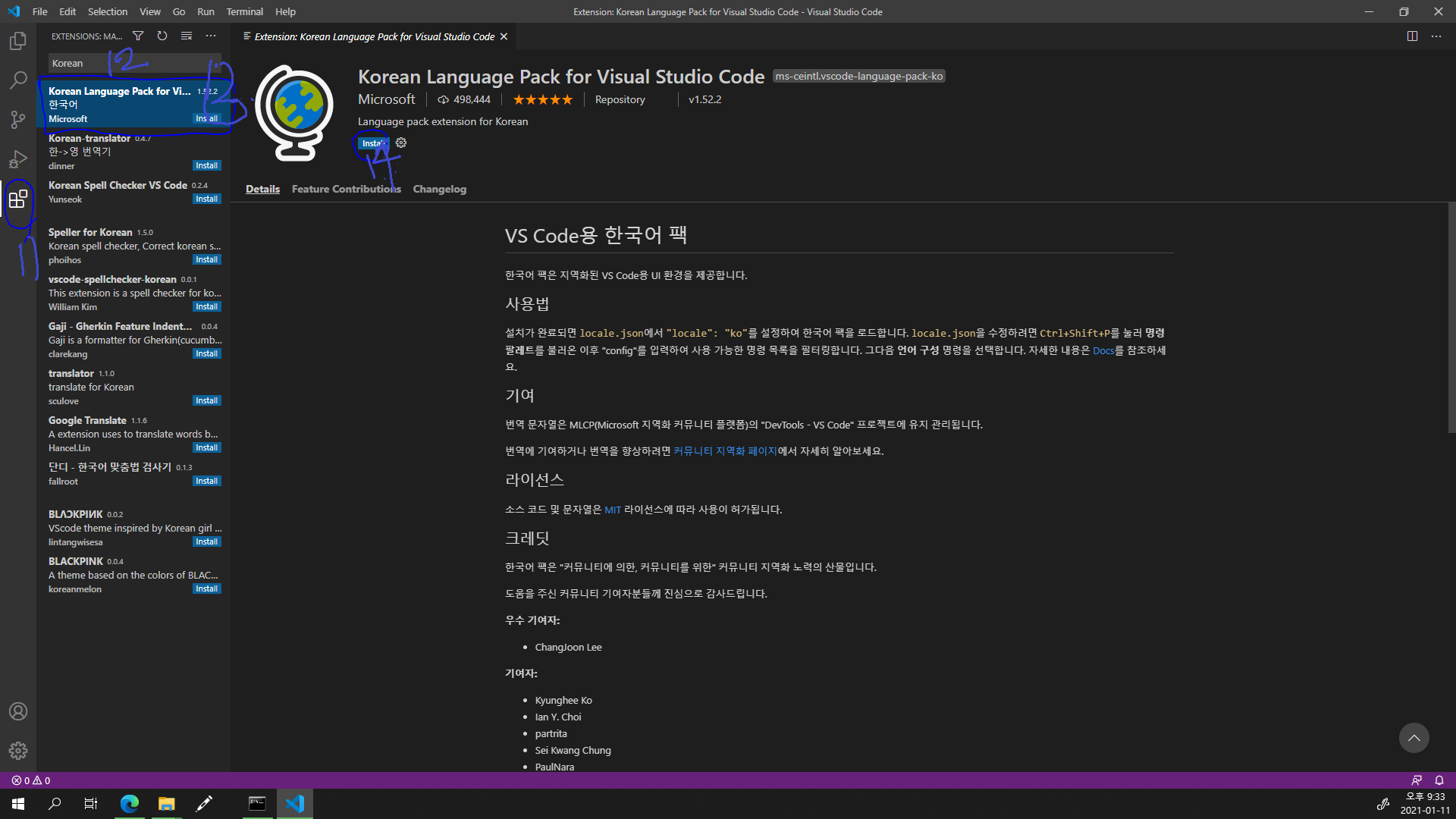The width and height of the screenshot is (1456, 819).
Task: Open the Search view icon
Action: coord(18,80)
